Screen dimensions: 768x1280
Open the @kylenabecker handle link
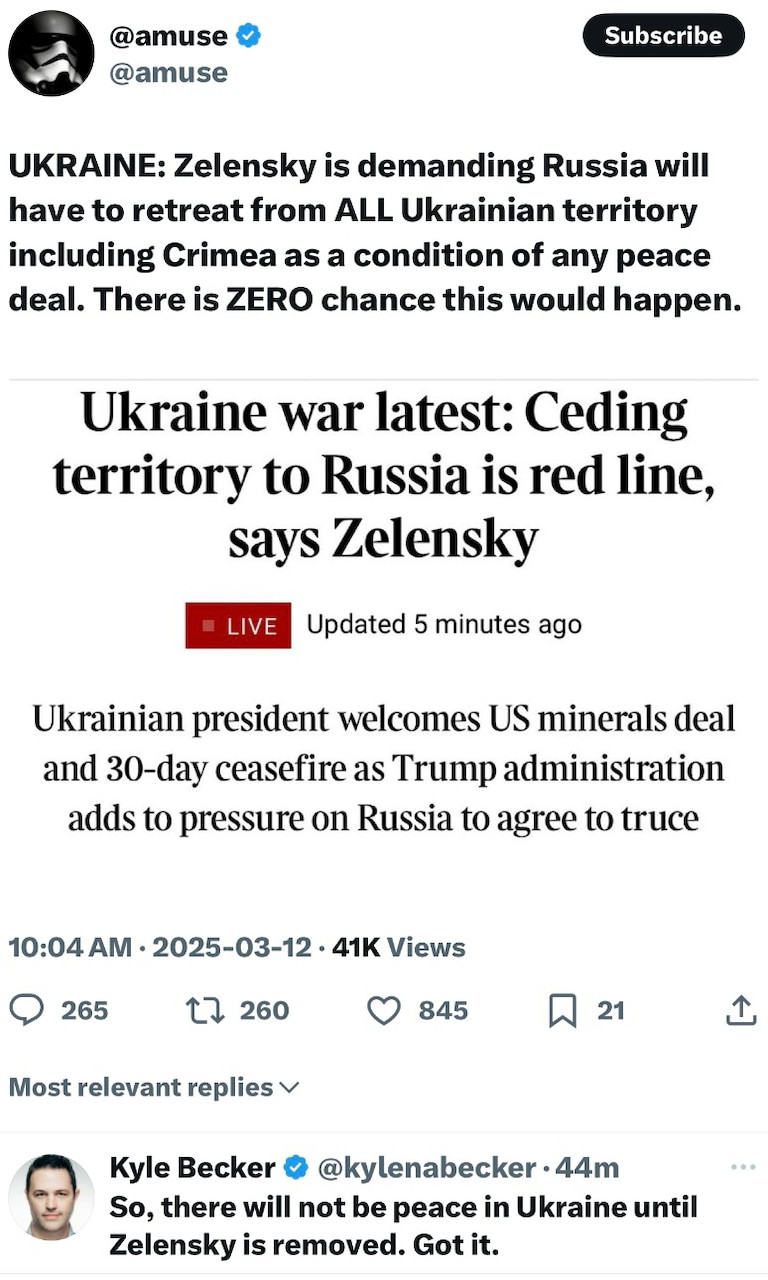tap(426, 1167)
